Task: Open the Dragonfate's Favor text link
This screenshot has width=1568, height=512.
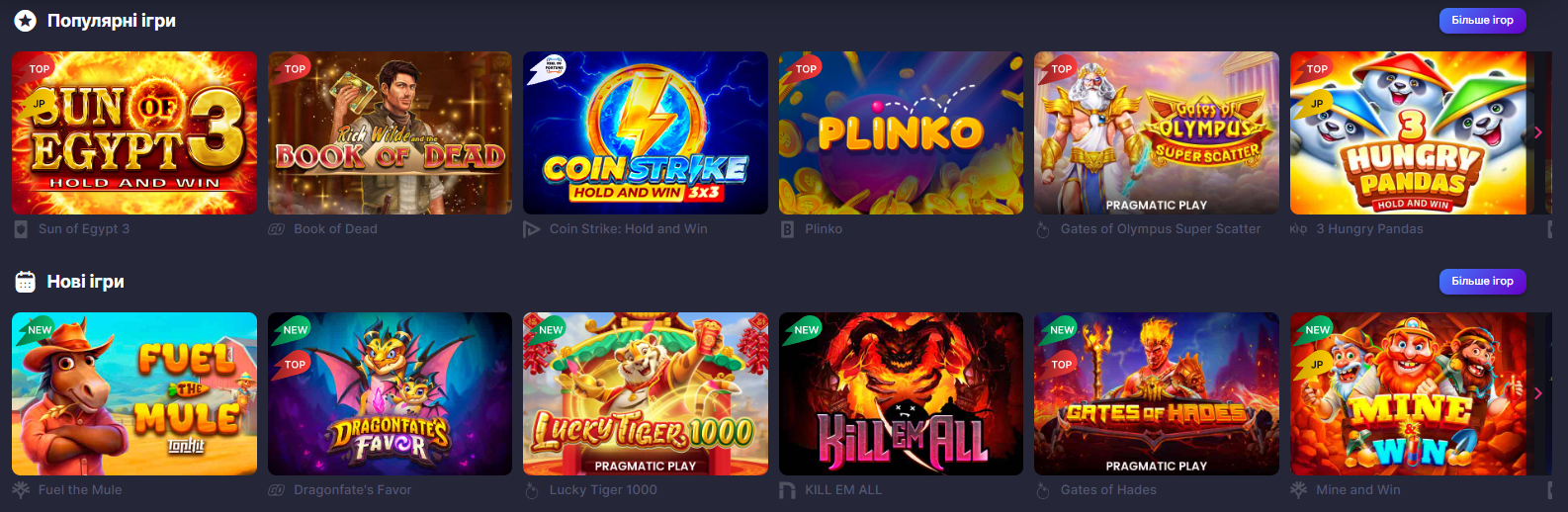Action: [x=353, y=490]
